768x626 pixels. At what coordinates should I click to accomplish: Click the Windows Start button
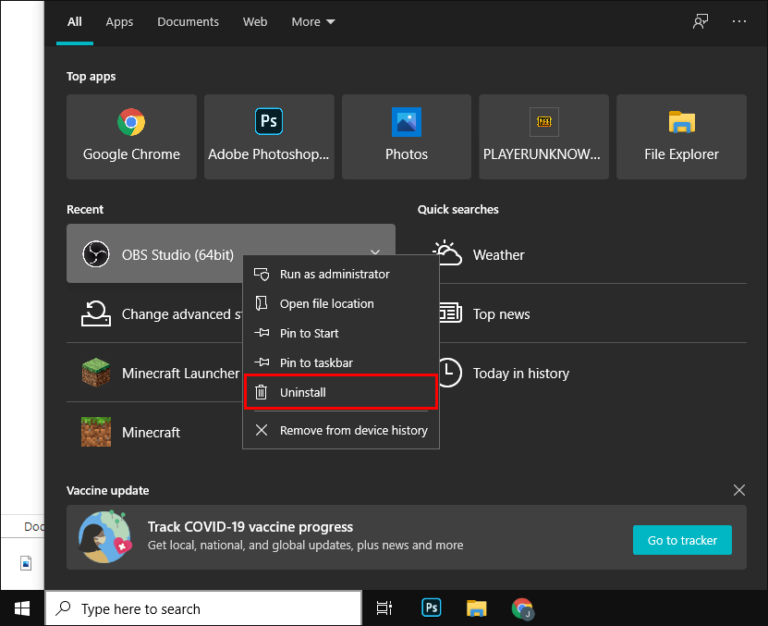coord(22,608)
